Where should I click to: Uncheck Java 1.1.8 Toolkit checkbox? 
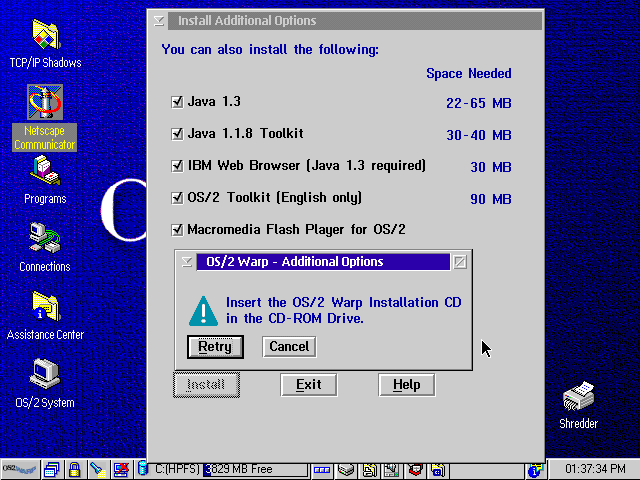coord(177,133)
